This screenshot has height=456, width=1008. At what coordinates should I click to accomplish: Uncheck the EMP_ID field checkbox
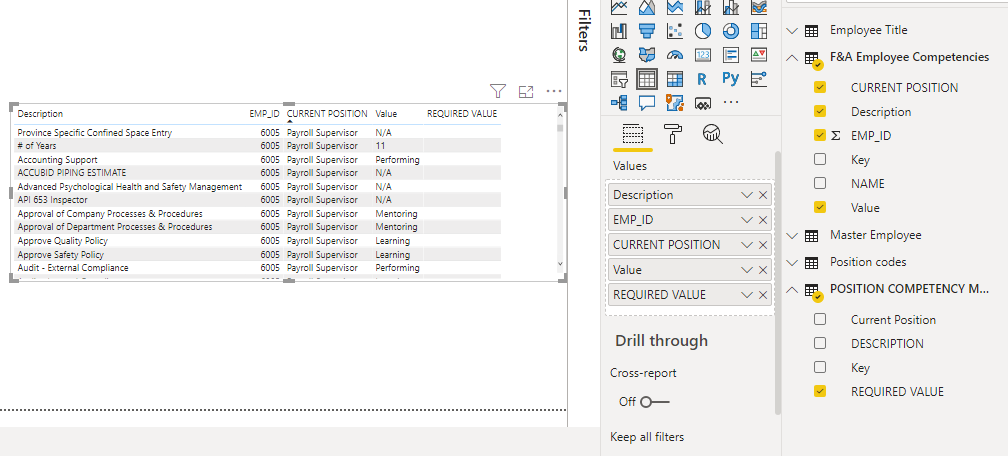[x=820, y=135]
